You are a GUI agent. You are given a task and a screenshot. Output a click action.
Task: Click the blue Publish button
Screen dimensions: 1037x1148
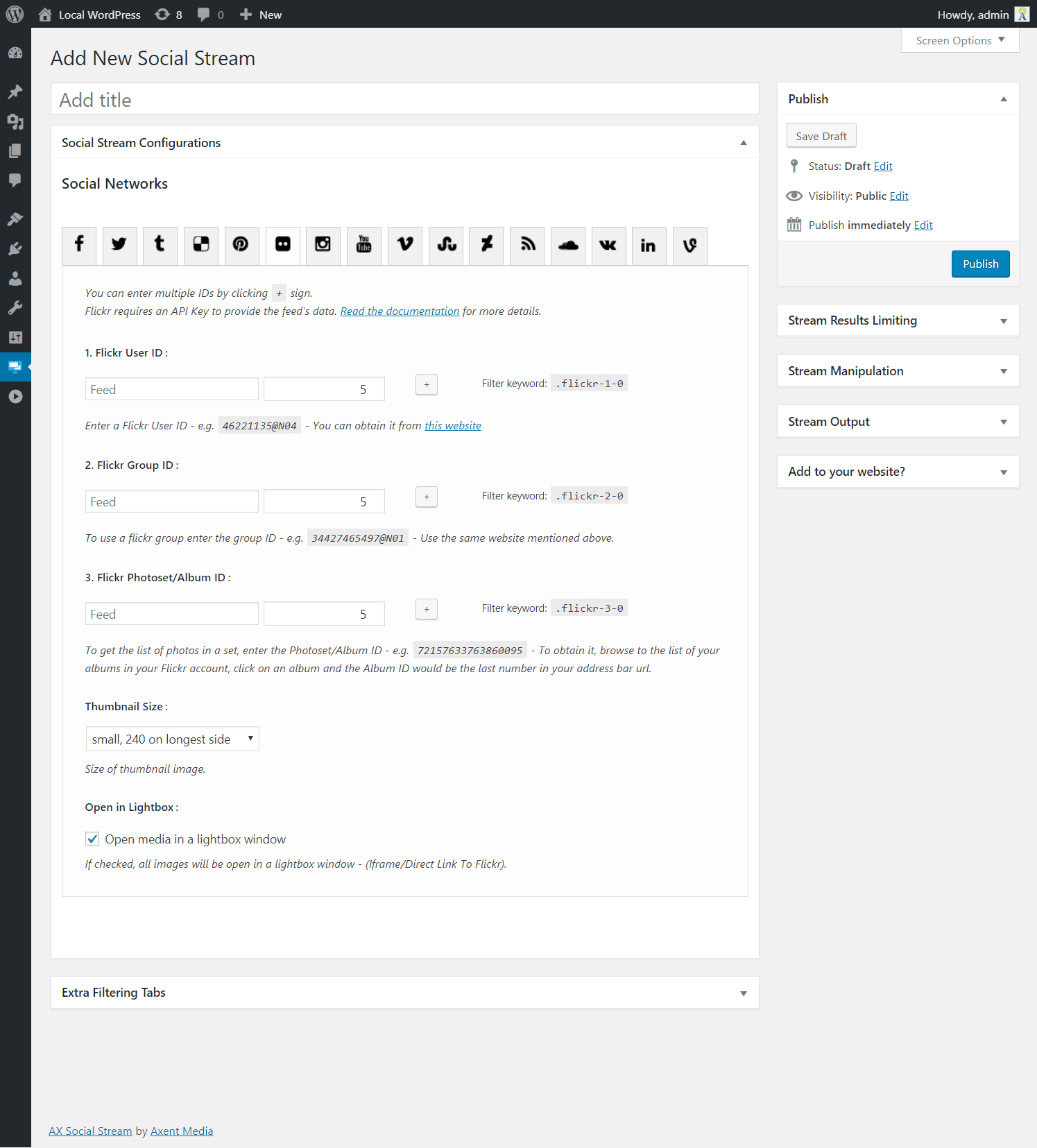click(980, 264)
